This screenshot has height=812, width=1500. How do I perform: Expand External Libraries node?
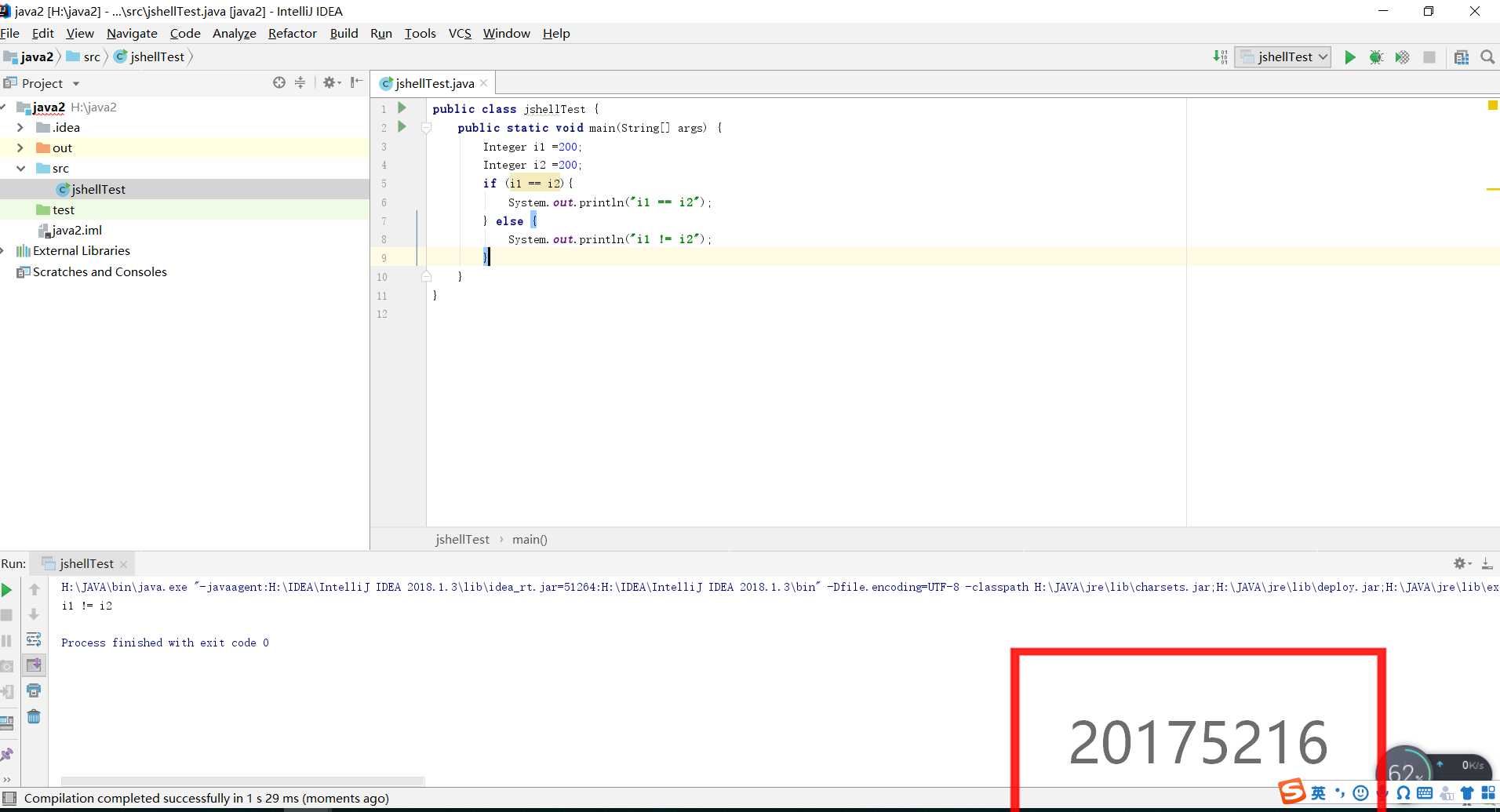pos(3,251)
